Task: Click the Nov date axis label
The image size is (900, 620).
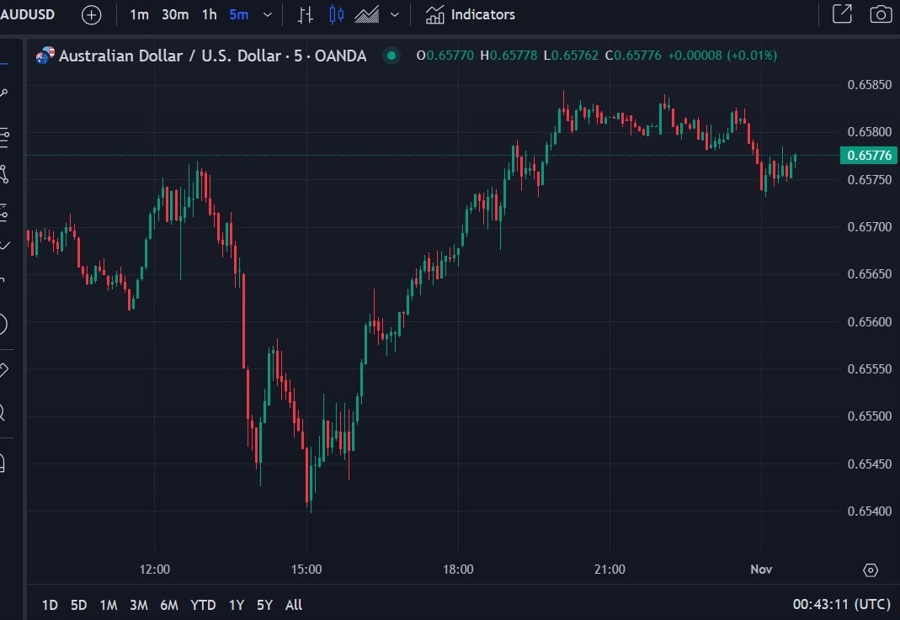Action: coord(761,569)
